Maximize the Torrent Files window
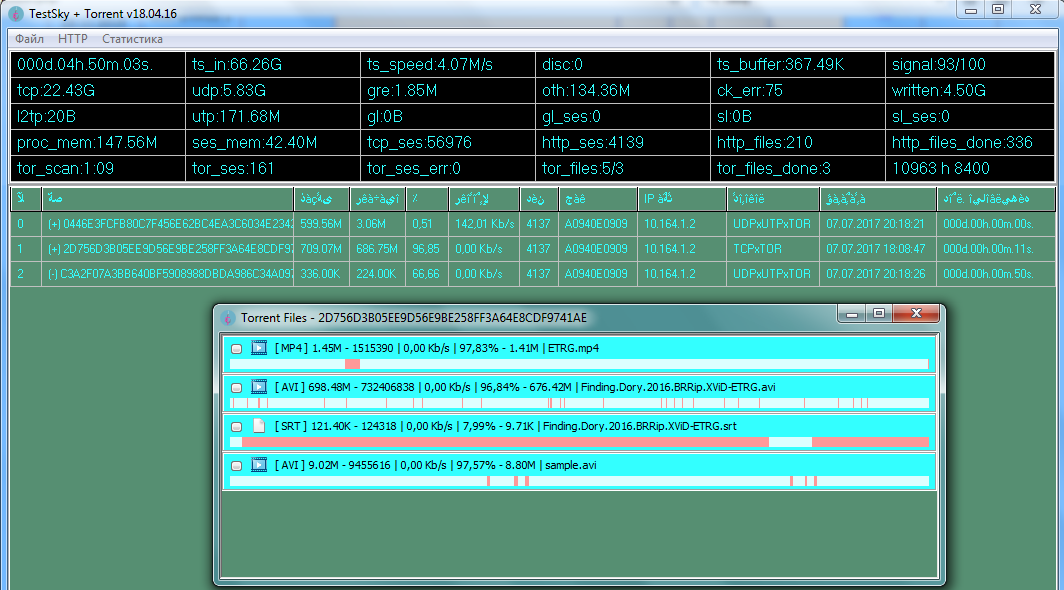This screenshot has width=1064, height=590. point(879,314)
